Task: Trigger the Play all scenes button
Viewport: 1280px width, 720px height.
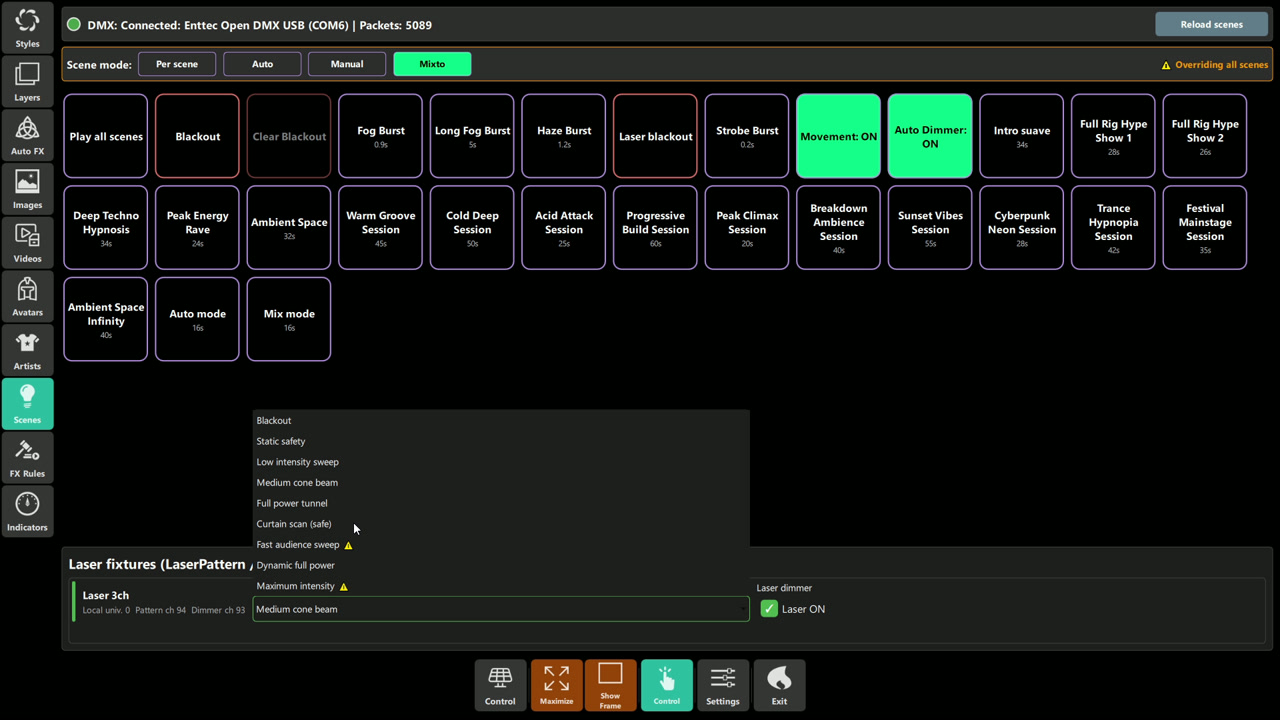Action: [106, 136]
